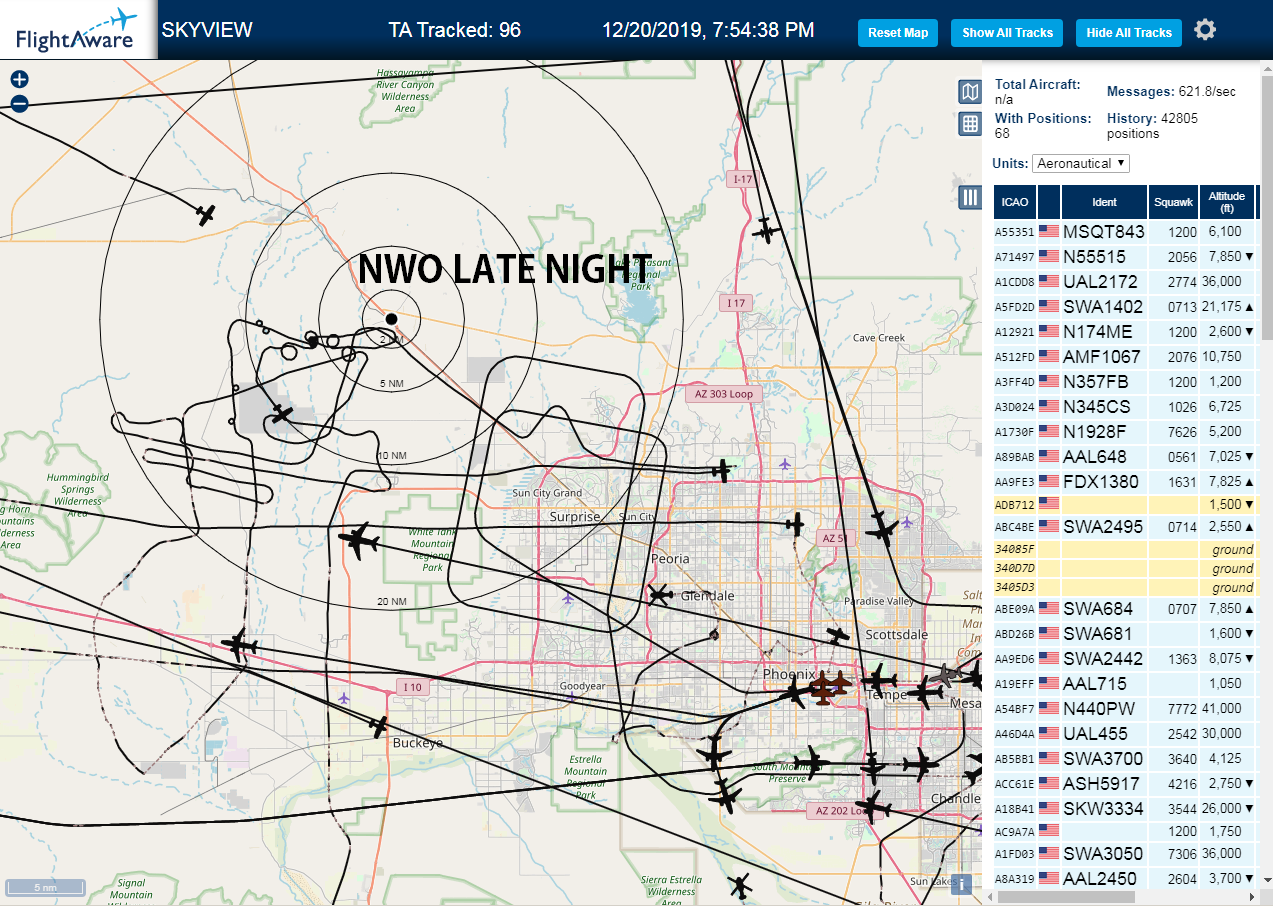Zoom out the map with minus icon
The width and height of the screenshot is (1273, 907).
[19, 103]
